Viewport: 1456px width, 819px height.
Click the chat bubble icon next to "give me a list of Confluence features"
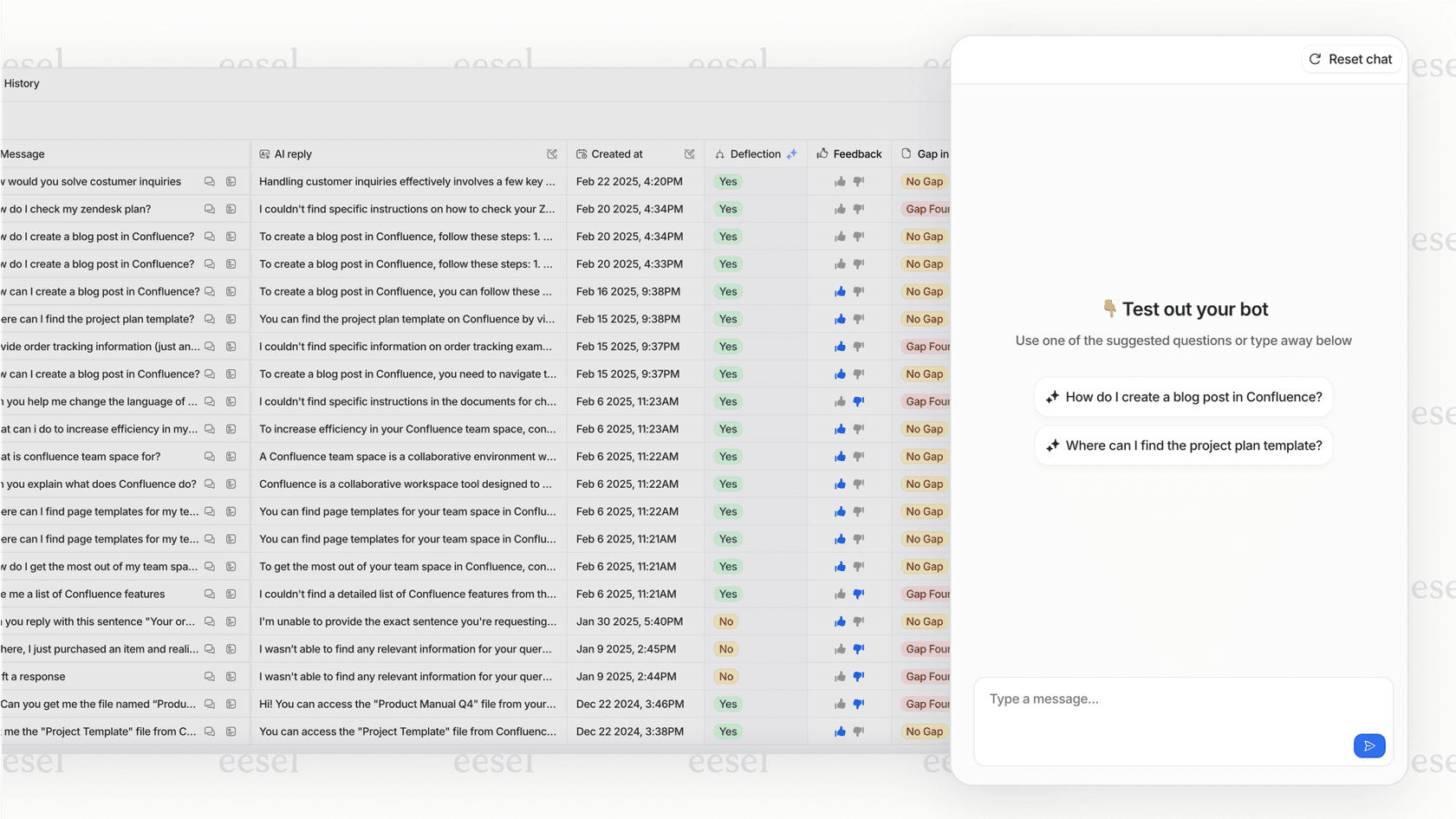point(209,594)
